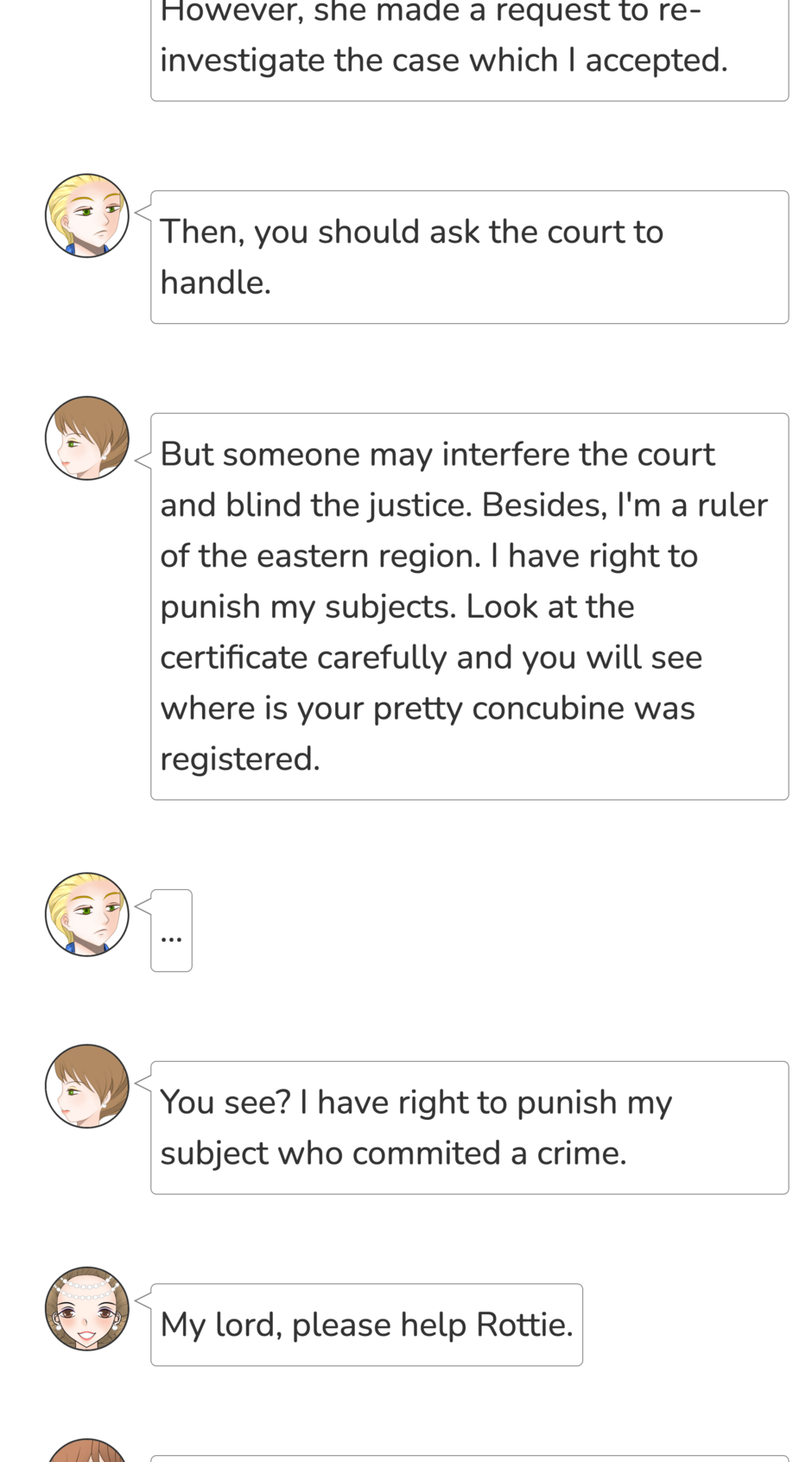Screen dimensions: 812x1462
Task: Click the word "certificate" in the long message
Action: tap(234, 658)
